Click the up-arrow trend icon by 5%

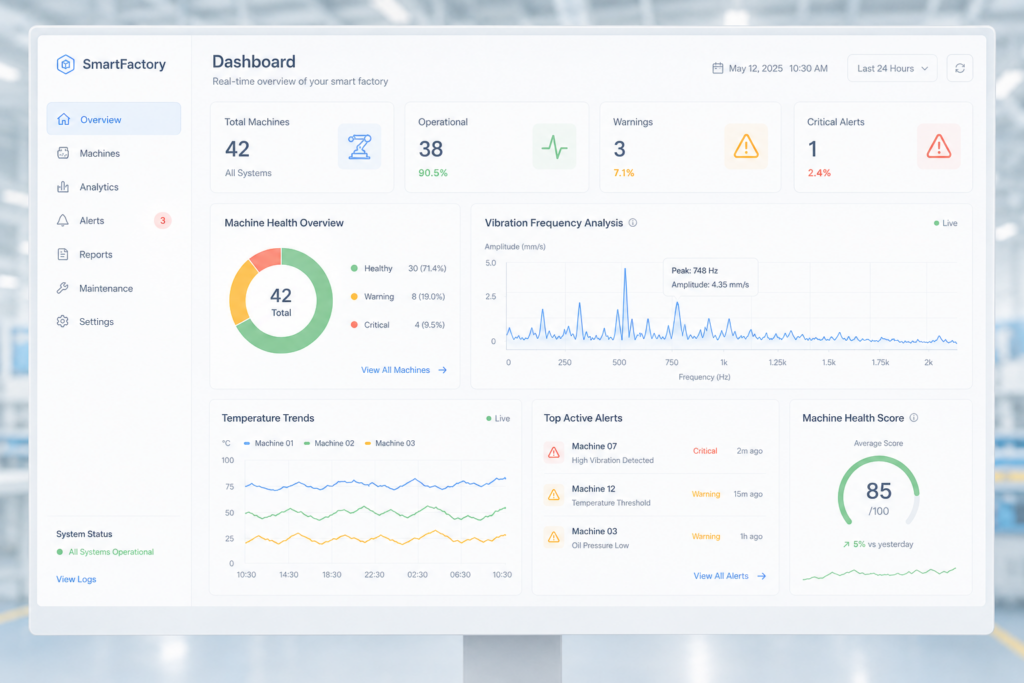[x=846, y=544]
